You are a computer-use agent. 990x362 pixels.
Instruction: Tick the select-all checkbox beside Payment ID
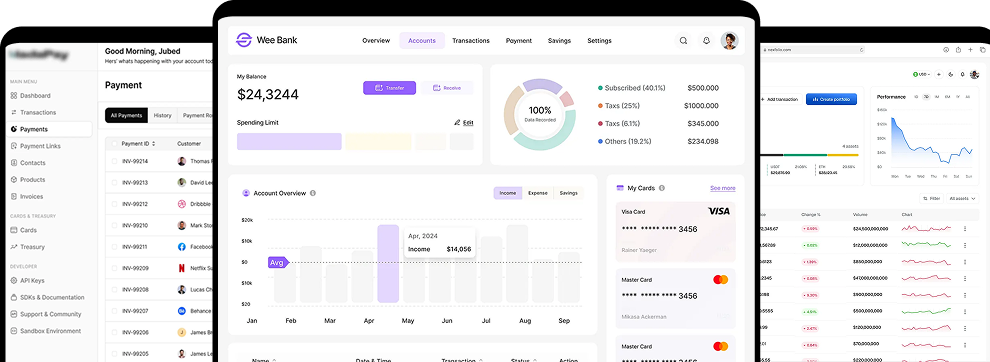coord(114,143)
